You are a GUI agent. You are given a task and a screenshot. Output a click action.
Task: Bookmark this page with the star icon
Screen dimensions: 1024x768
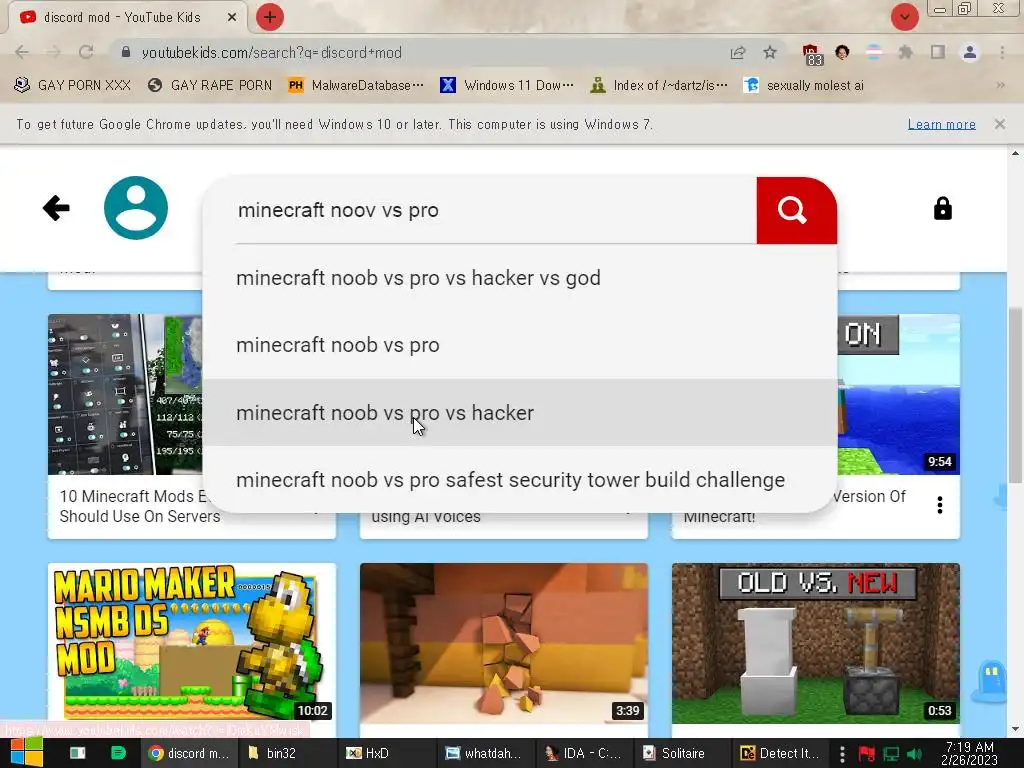point(770,52)
